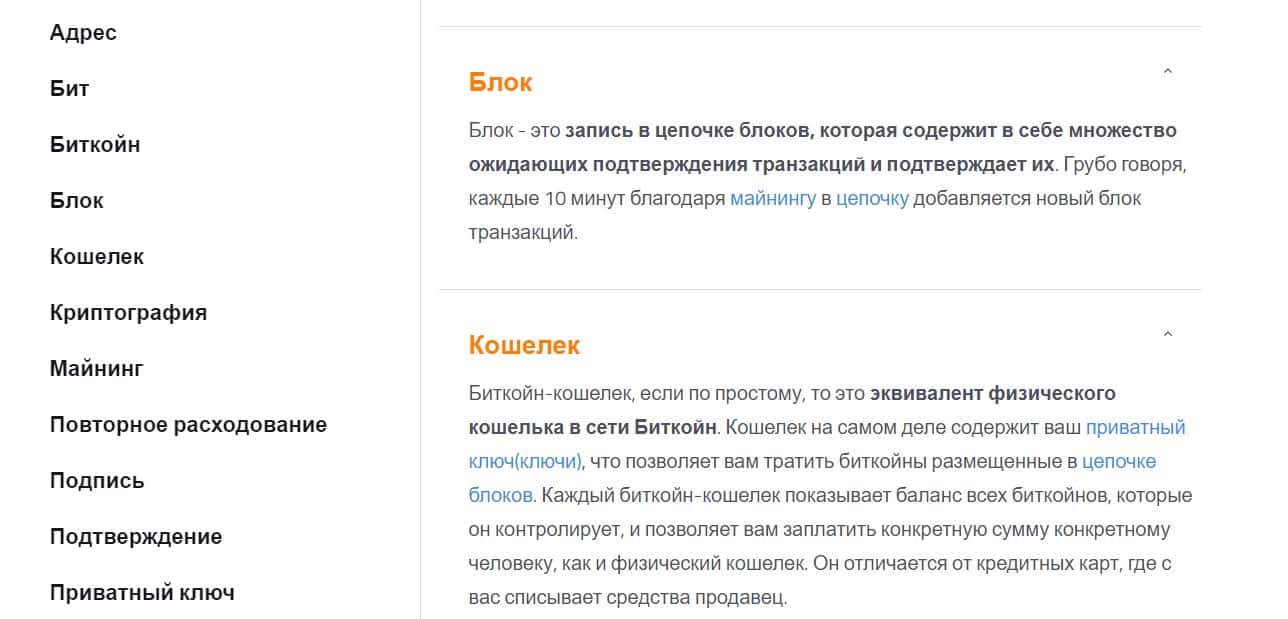Follow the цепочке блоков link
This screenshot has width=1288, height=619.
pyautogui.click(x=1119, y=462)
